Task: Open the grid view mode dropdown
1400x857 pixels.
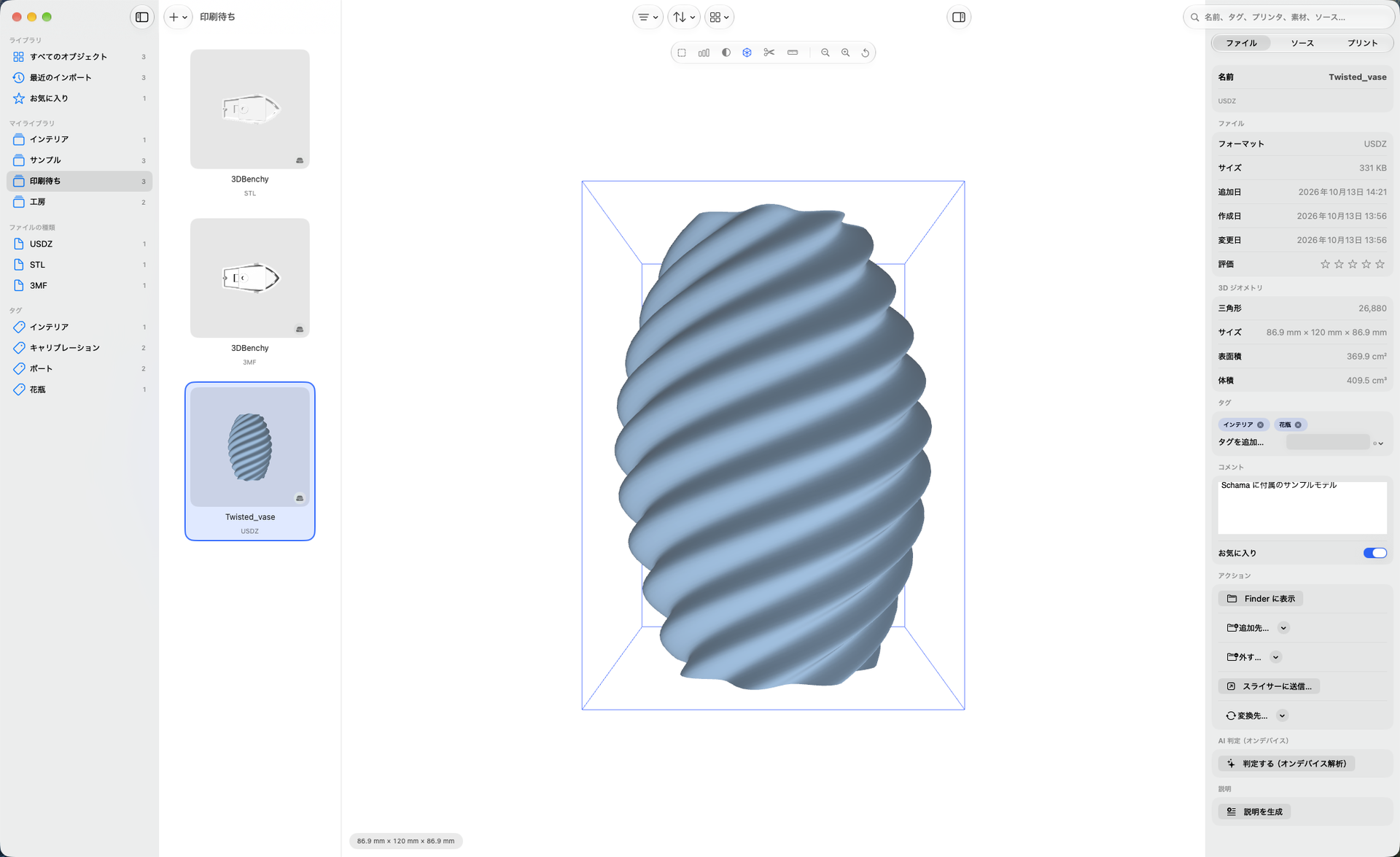Action: coord(719,17)
